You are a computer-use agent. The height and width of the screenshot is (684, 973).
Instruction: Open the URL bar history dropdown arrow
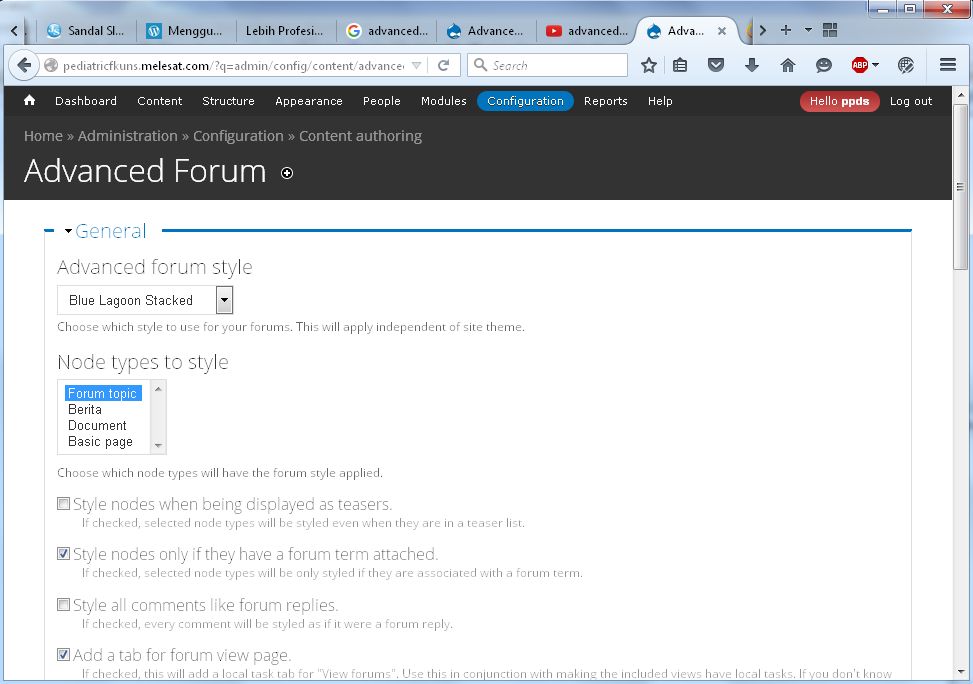[x=416, y=65]
